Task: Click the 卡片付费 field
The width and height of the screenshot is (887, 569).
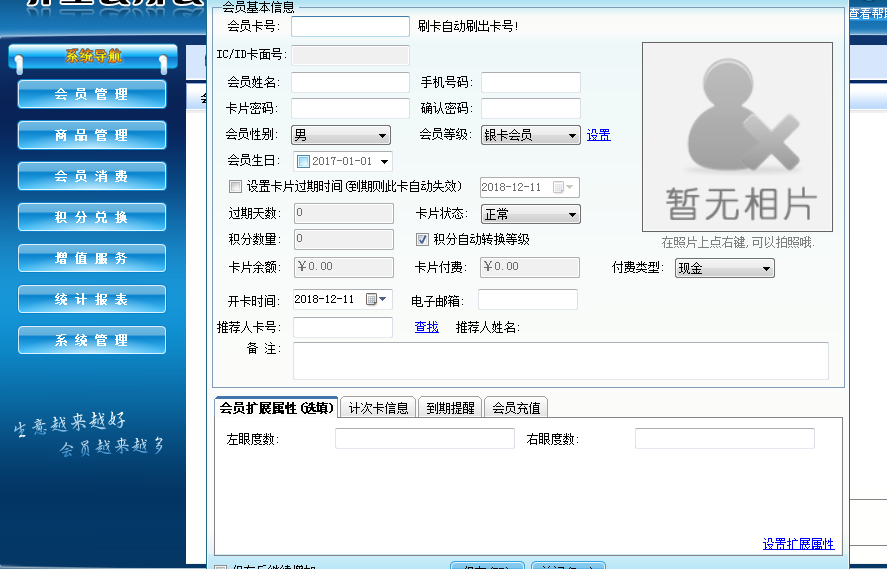Action: [529, 267]
